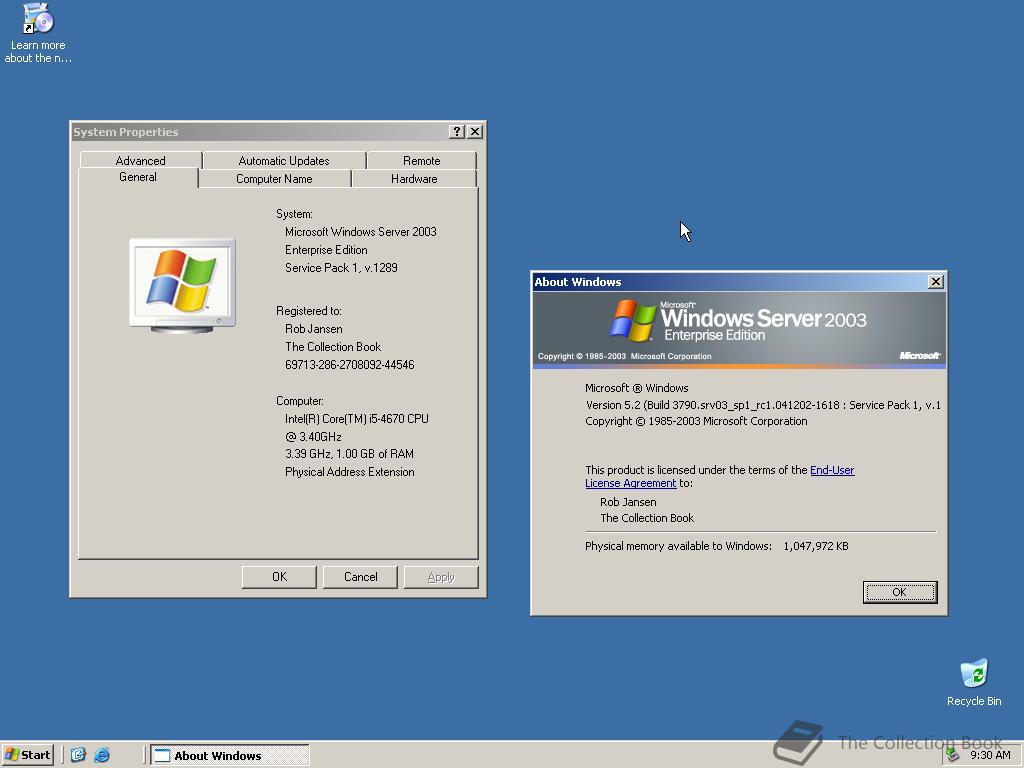This screenshot has width=1024, height=768.
Task: Open the Remote tab
Action: [x=421, y=161]
